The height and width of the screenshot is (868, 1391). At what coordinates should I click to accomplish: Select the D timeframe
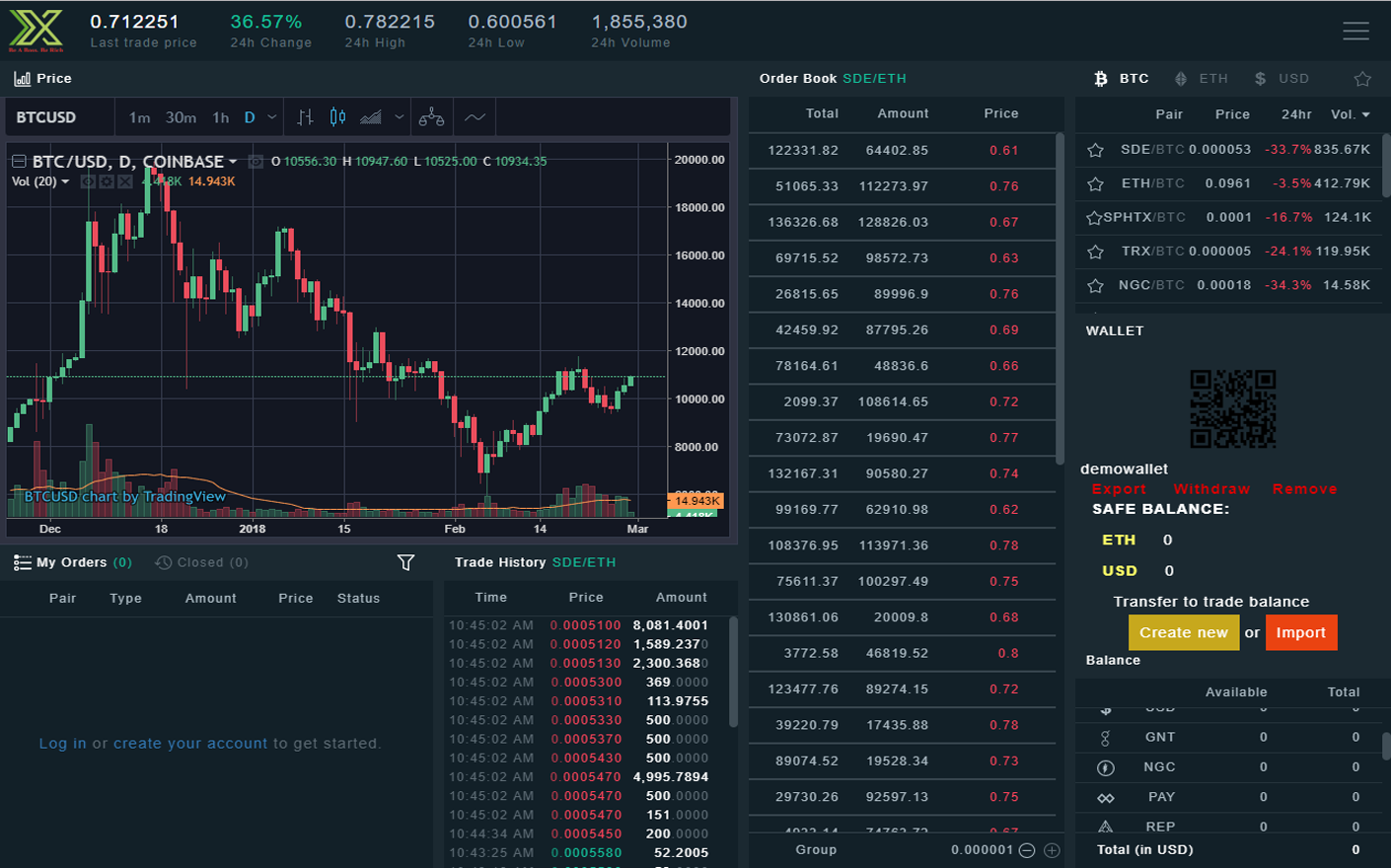tap(250, 117)
